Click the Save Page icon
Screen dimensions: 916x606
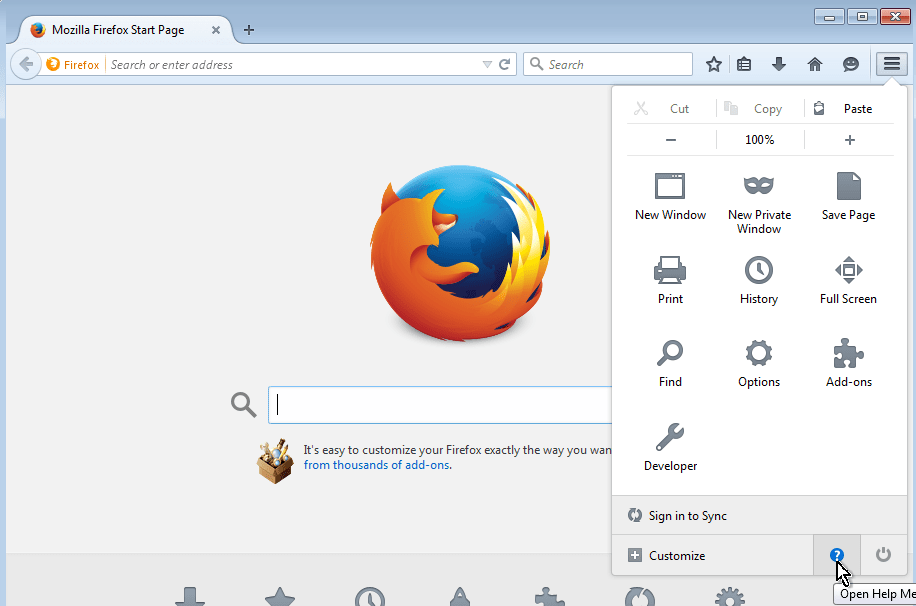[848, 187]
